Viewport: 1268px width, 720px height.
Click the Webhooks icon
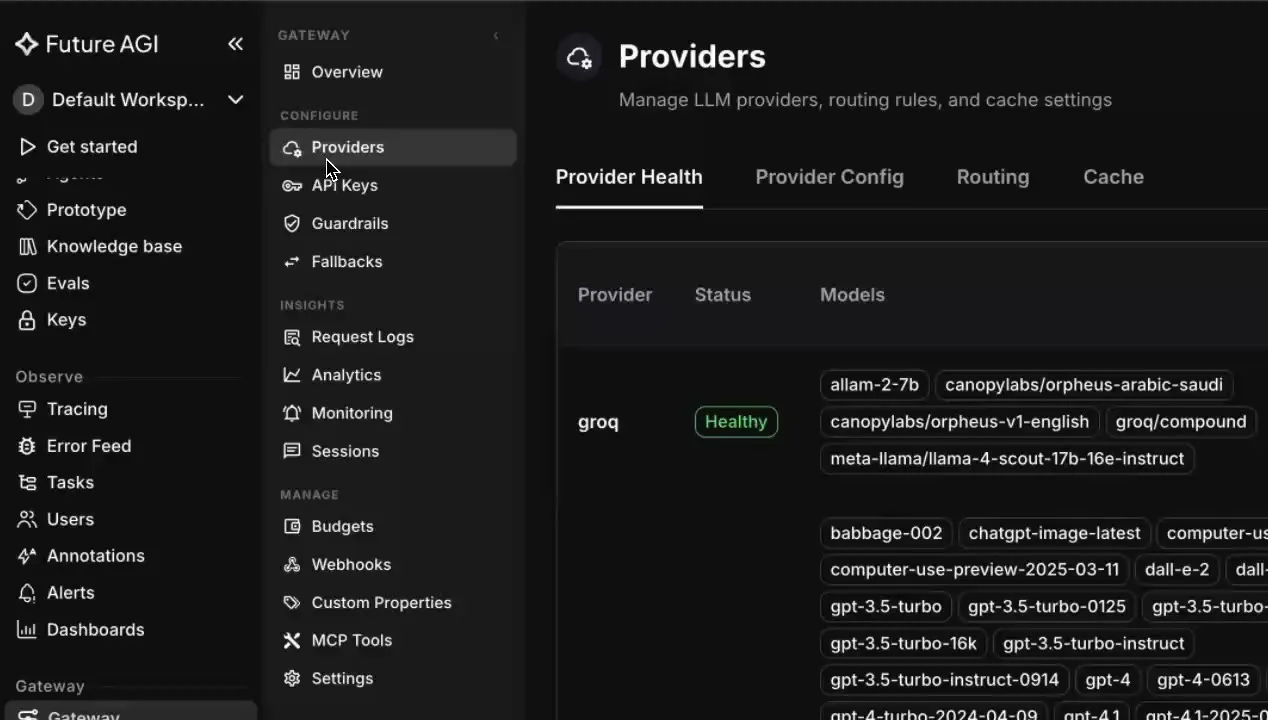[x=292, y=565]
